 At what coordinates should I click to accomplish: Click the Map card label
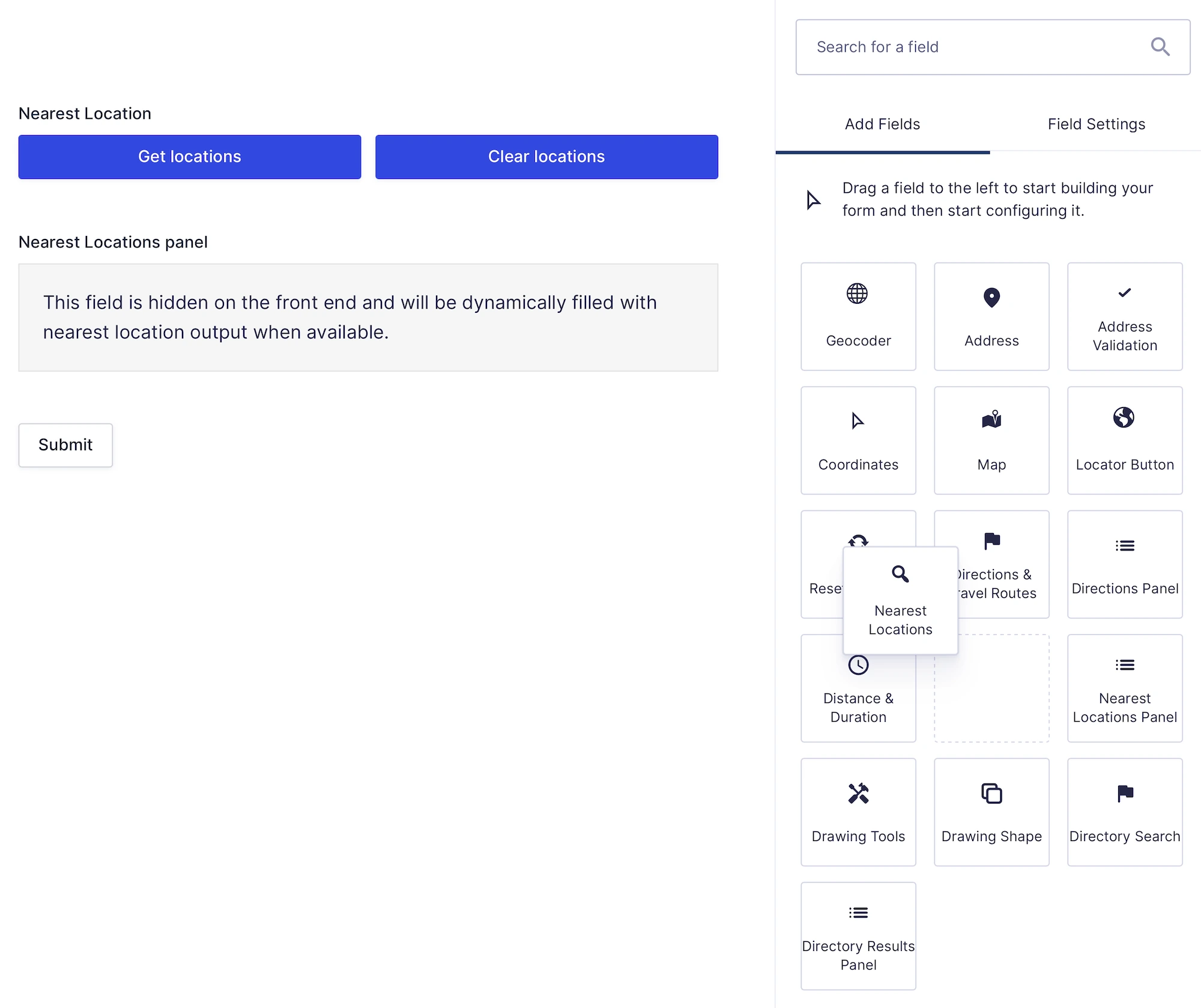point(991,465)
